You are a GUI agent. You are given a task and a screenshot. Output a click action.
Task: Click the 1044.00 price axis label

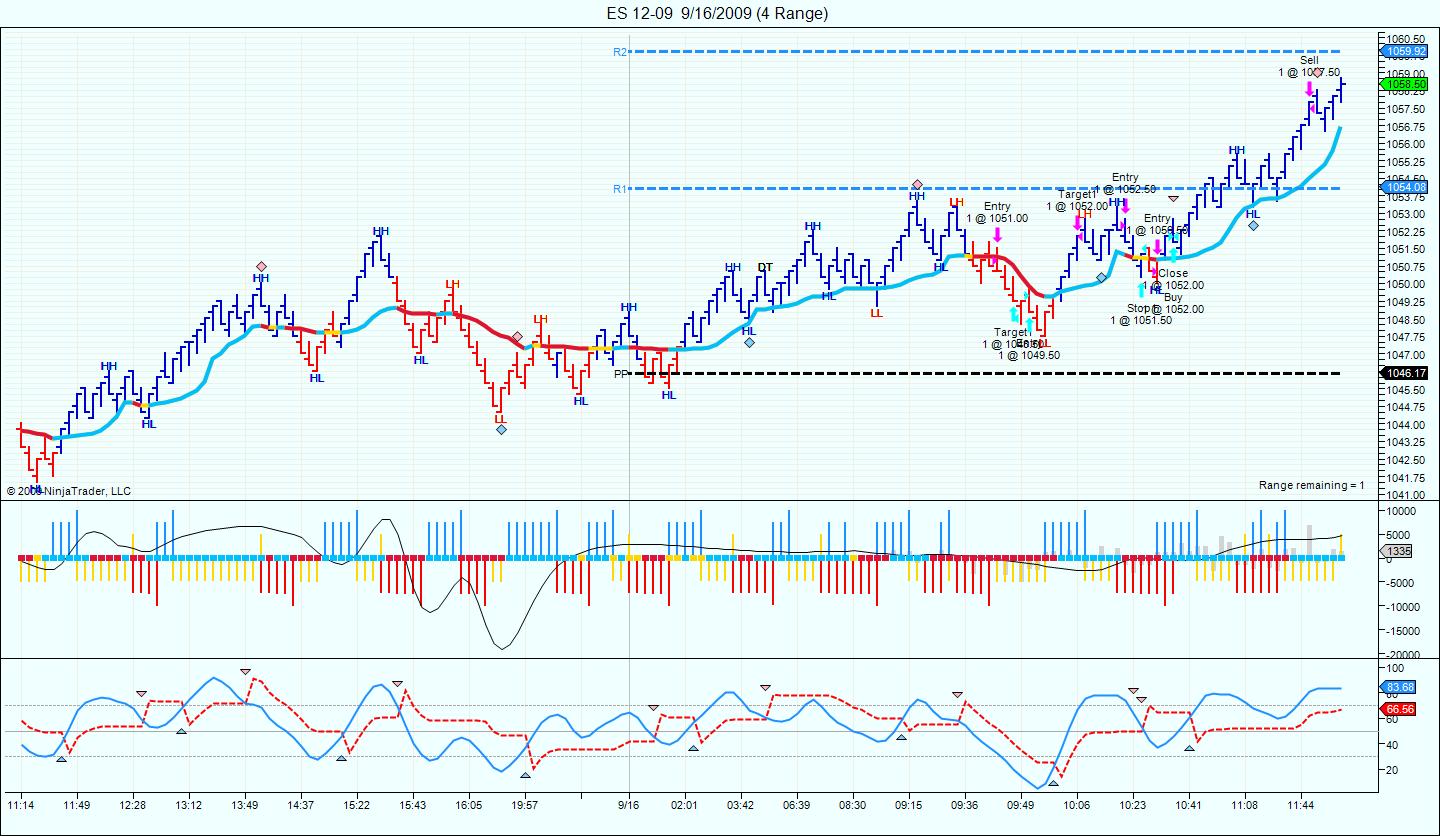pos(1405,424)
